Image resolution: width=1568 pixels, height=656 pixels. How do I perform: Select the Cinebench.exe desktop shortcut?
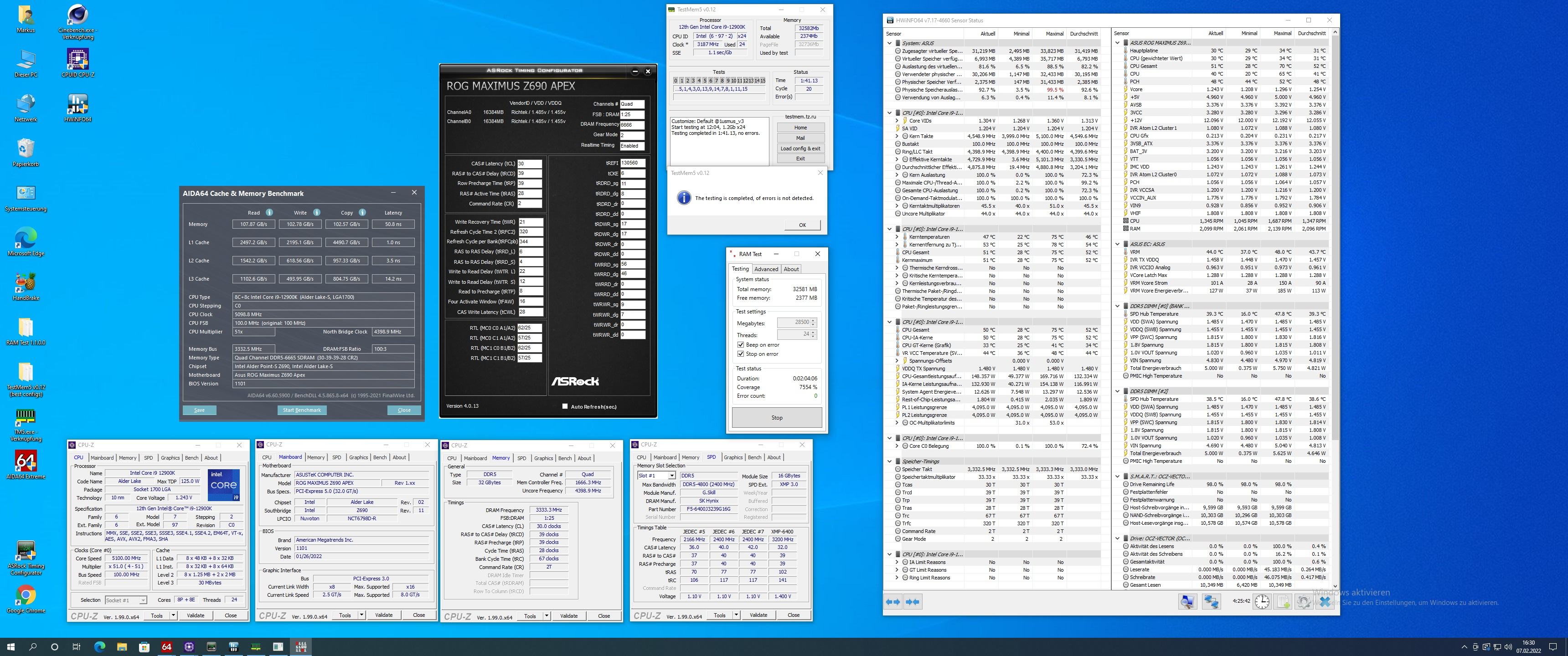point(77,22)
